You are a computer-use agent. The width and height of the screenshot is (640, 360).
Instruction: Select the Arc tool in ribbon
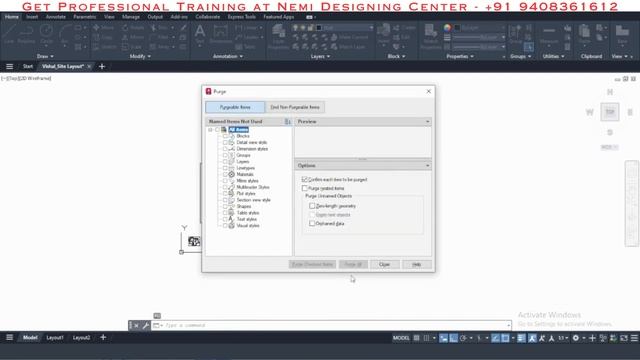pyautogui.click(x=64, y=33)
